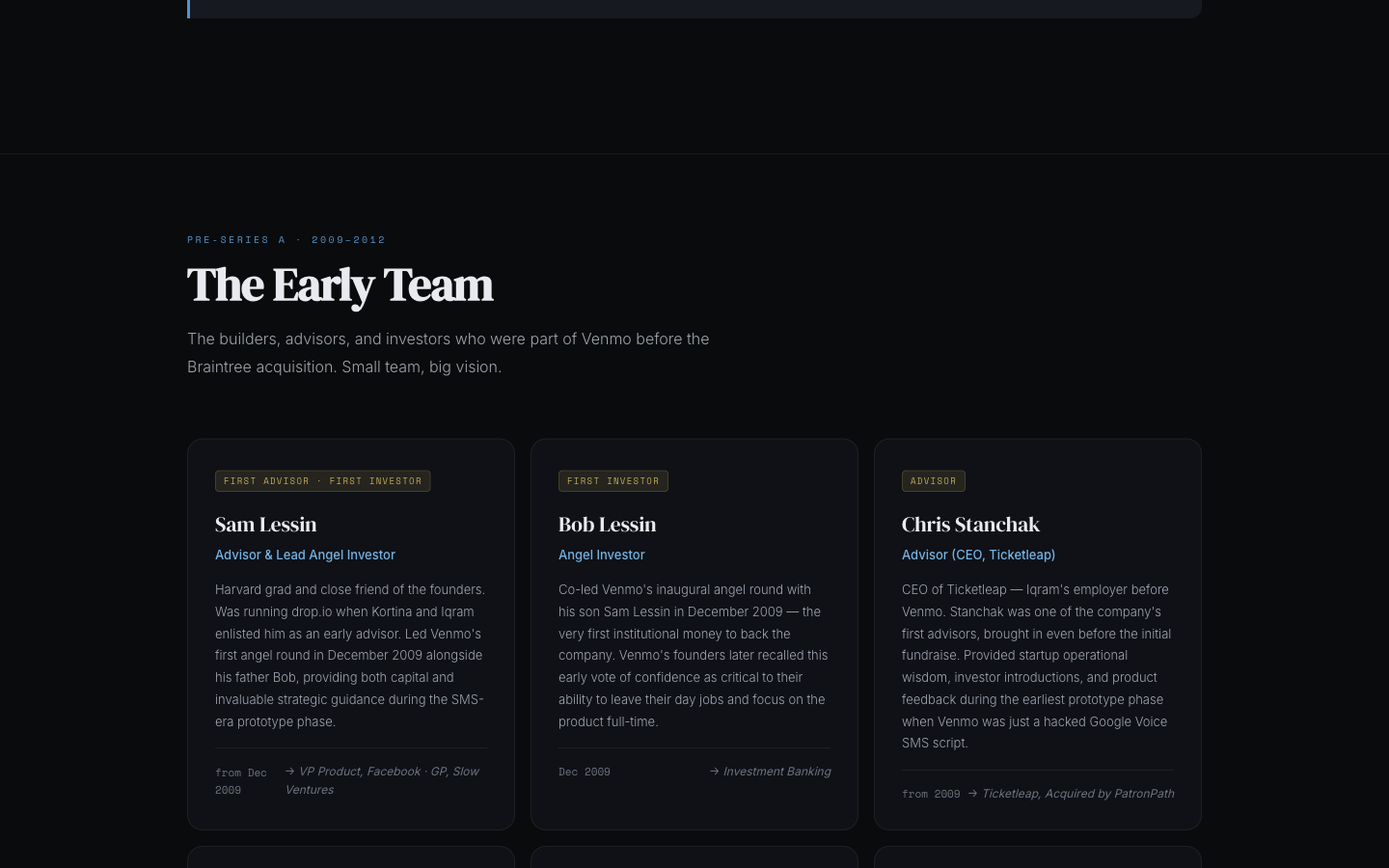Click "Ticketleap, Acquired by PatronPath" footer text

[1071, 794]
